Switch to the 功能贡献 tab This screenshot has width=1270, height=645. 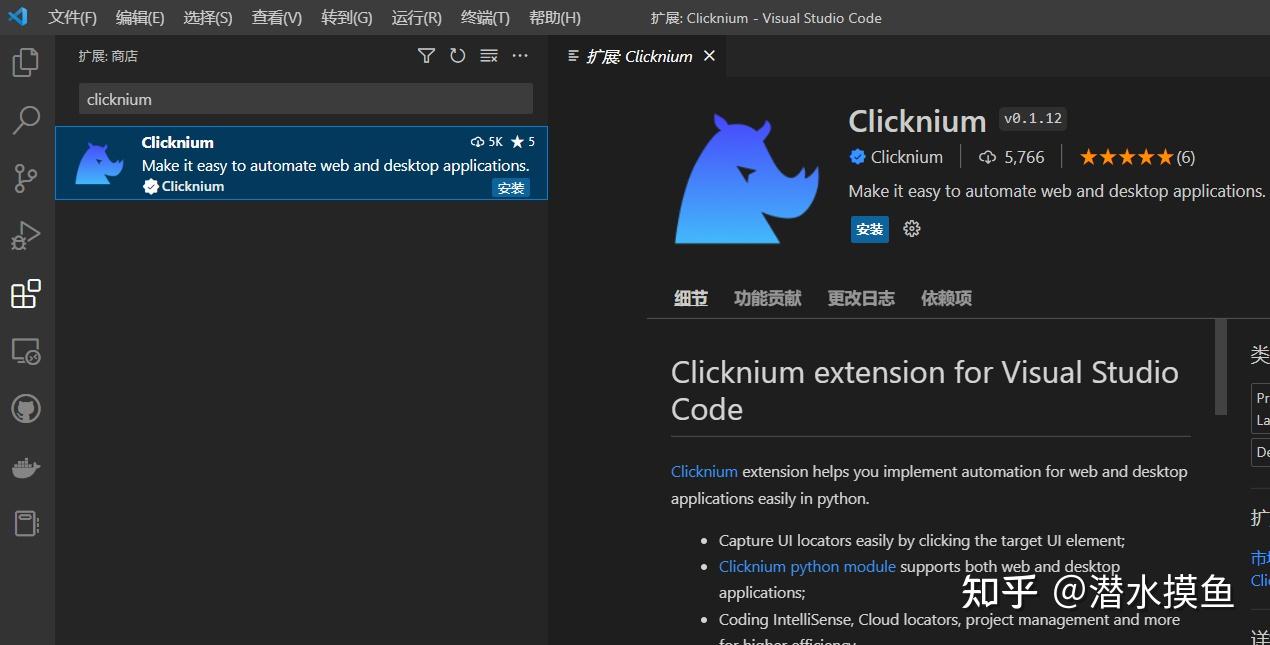tap(766, 298)
